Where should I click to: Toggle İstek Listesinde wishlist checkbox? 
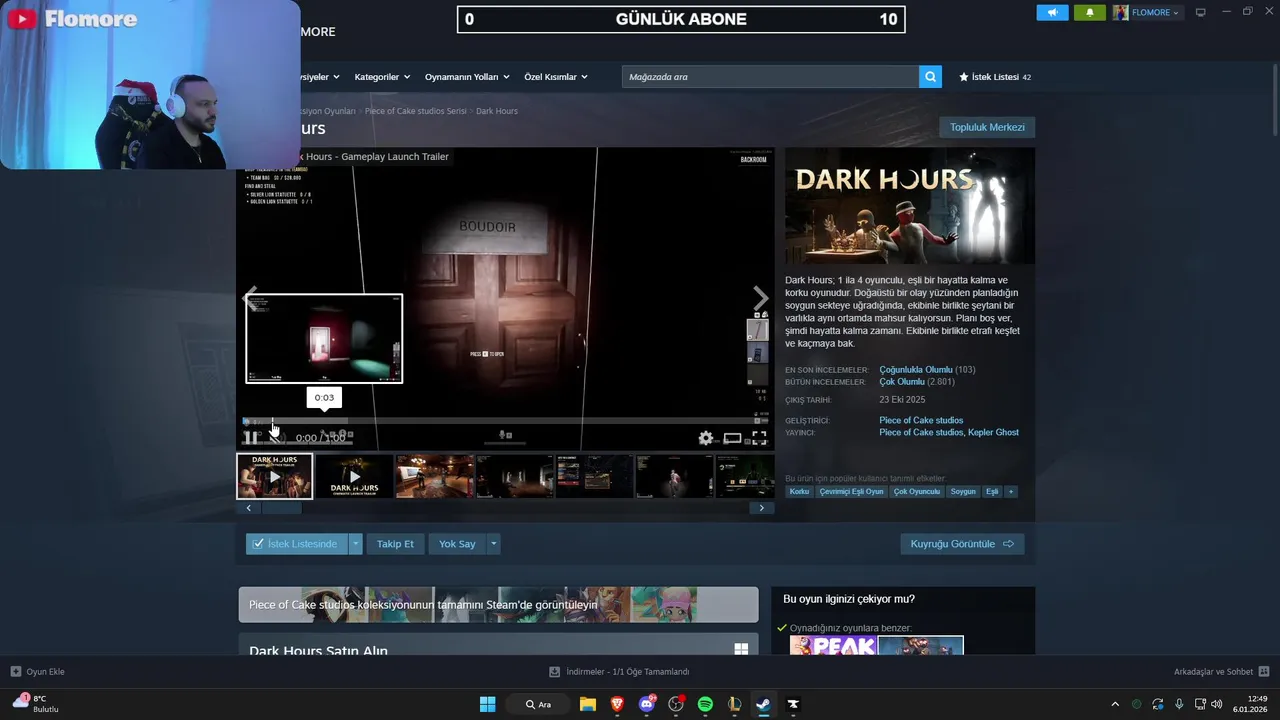click(x=258, y=544)
